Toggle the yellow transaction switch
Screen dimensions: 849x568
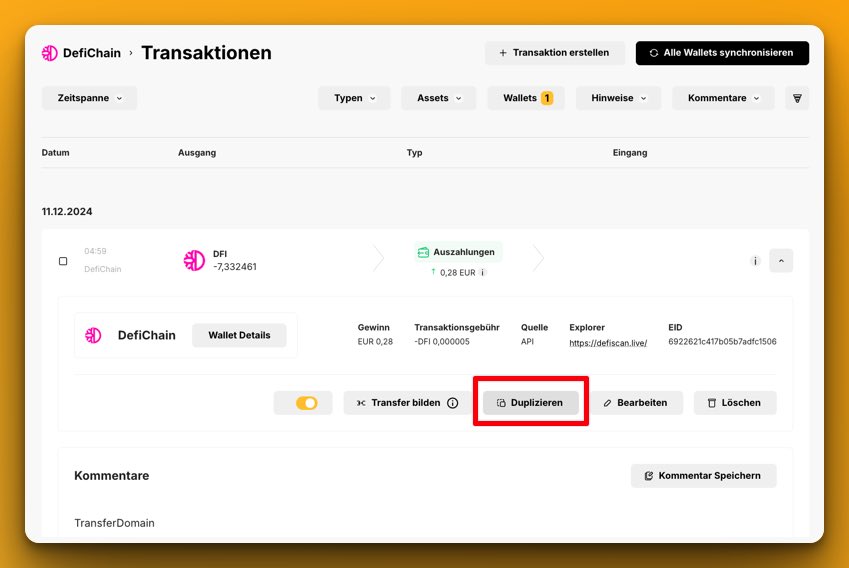coord(306,403)
